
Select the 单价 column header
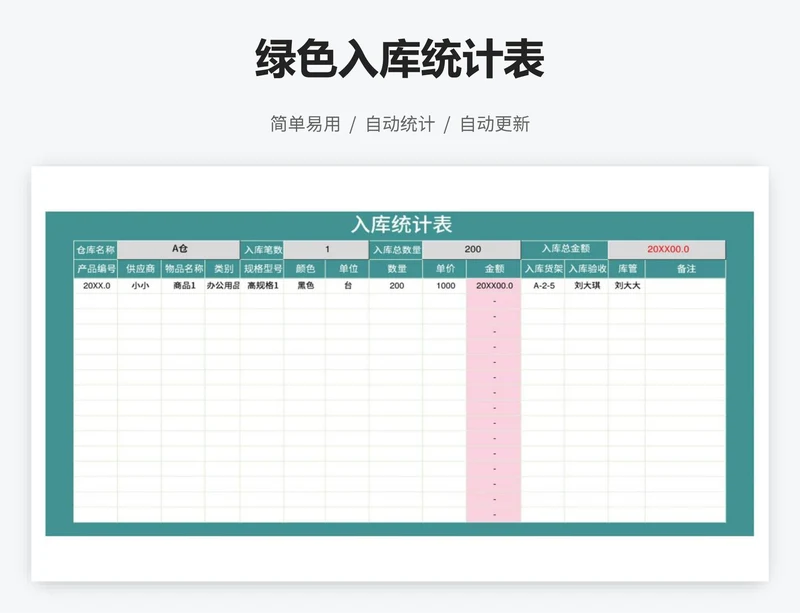445,268
